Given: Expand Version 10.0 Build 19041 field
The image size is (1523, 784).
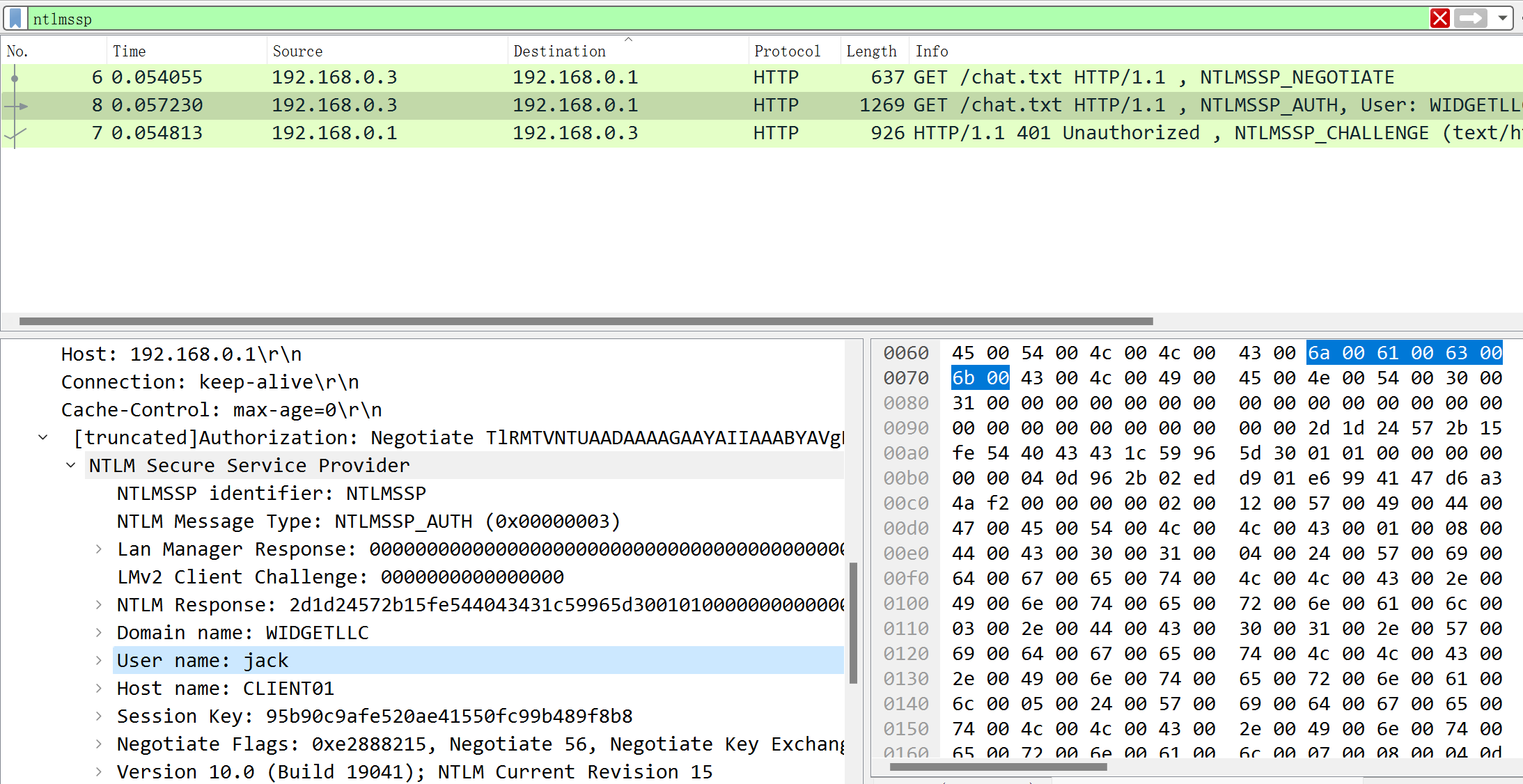Looking at the screenshot, I should point(99,771).
